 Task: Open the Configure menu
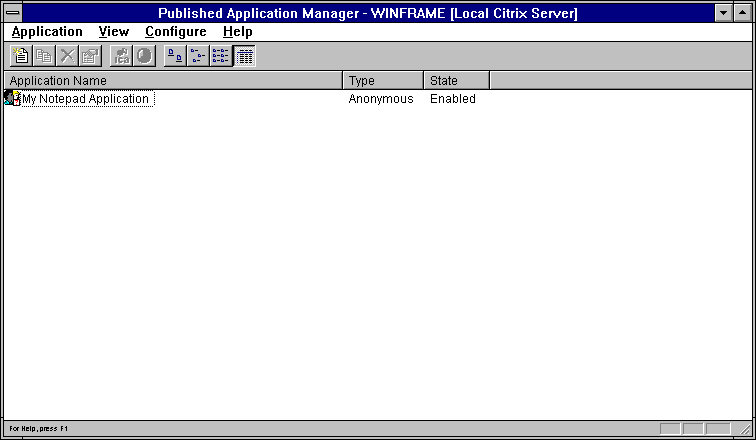point(176,32)
